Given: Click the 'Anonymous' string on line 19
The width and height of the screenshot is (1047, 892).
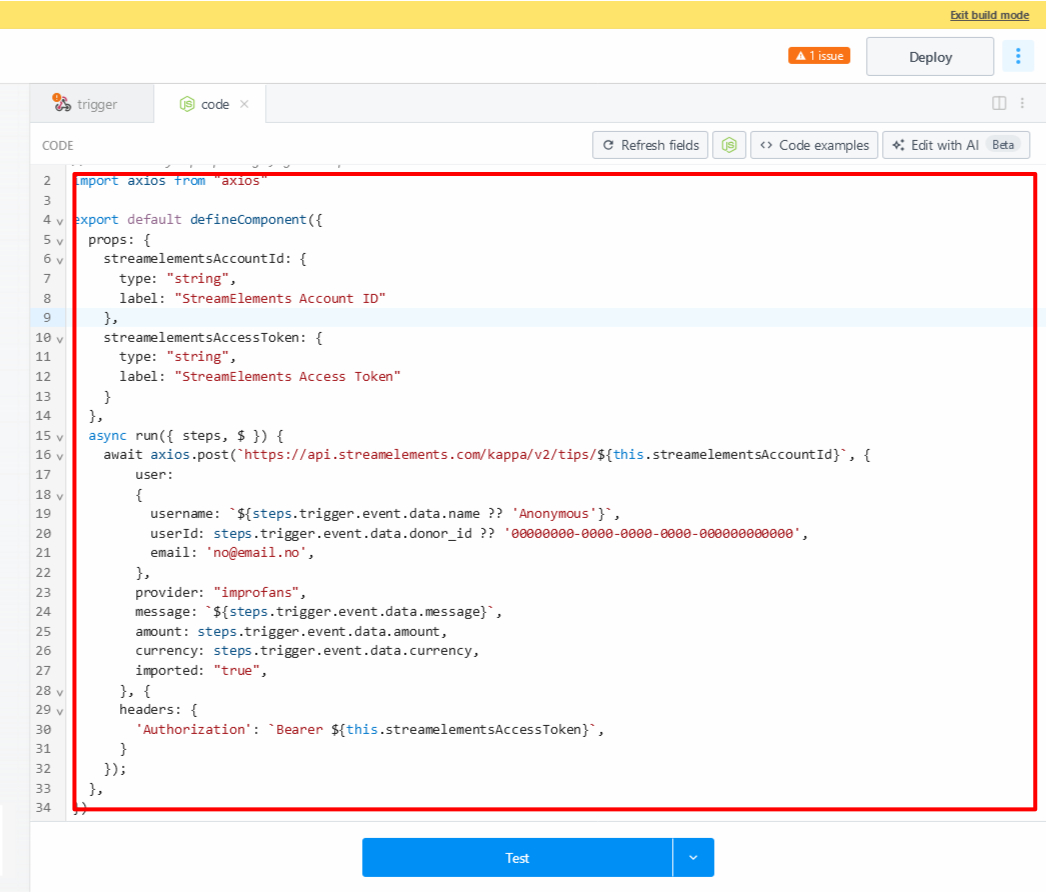Looking at the screenshot, I should (x=554, y=513).
